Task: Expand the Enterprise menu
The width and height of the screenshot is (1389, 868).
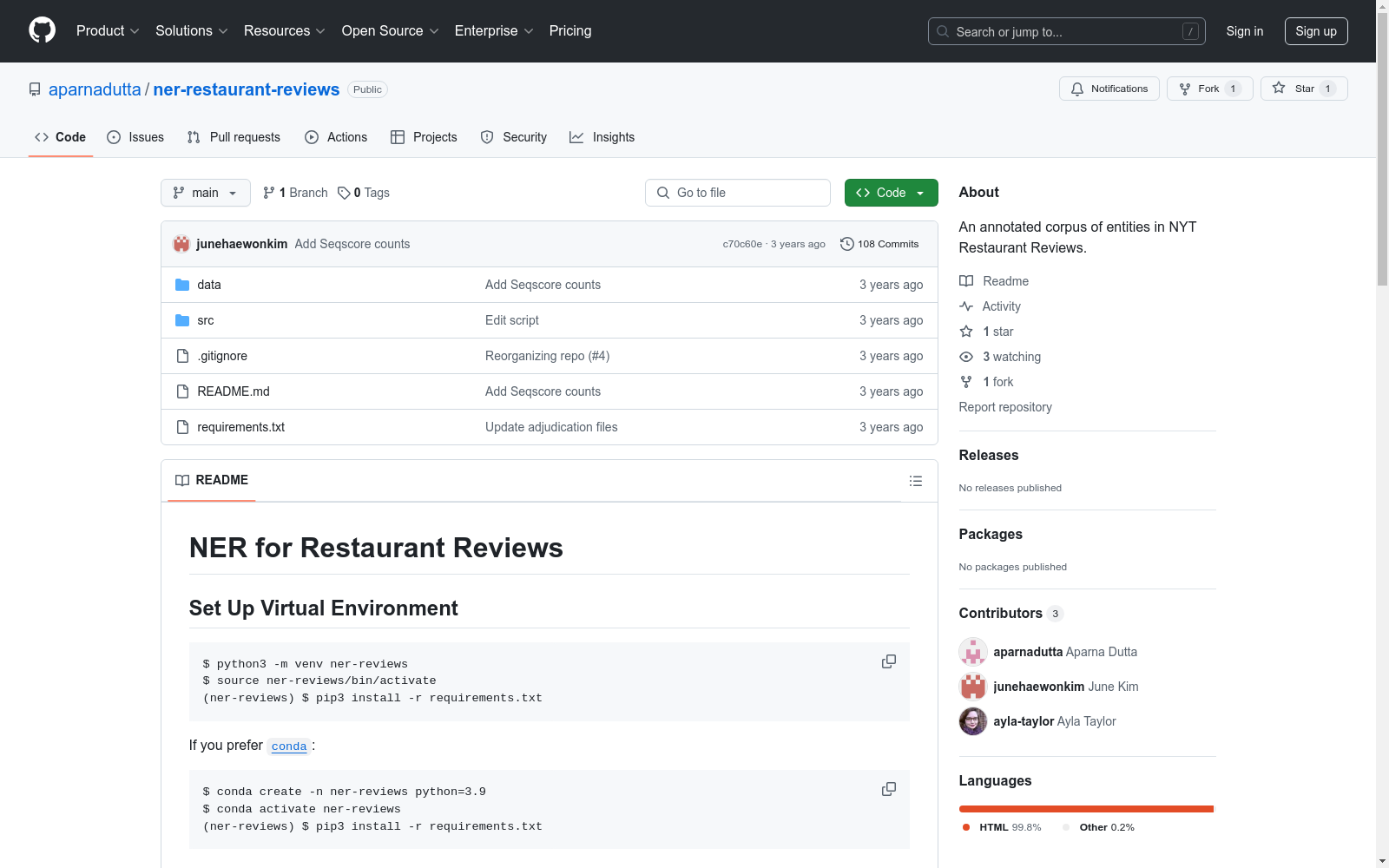Action: [494, 30]
